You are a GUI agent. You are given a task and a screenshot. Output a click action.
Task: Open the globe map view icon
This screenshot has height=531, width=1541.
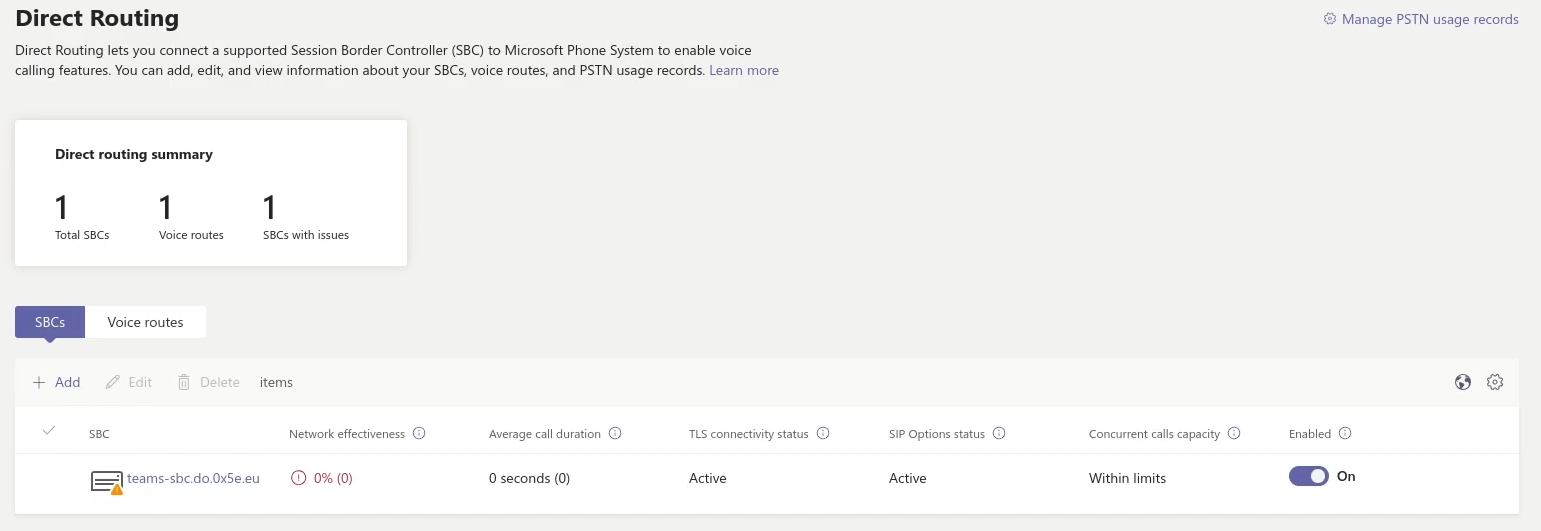click(x=1463, y=382)
